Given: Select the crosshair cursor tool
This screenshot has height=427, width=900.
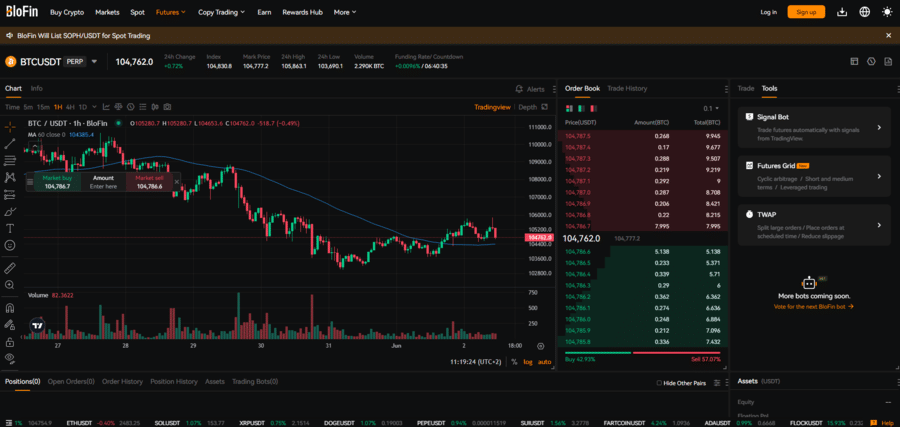Looking at the screenshot, I should point(10,127).
